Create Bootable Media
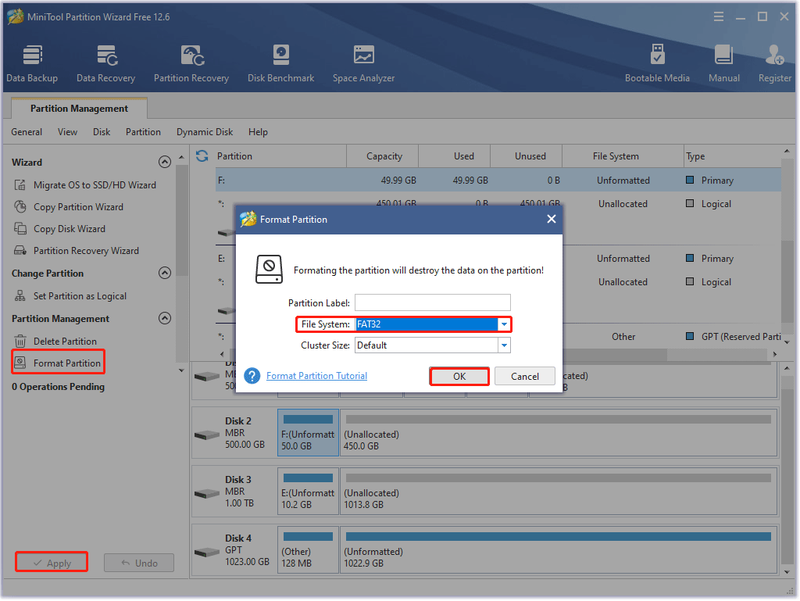 point(657,63)
